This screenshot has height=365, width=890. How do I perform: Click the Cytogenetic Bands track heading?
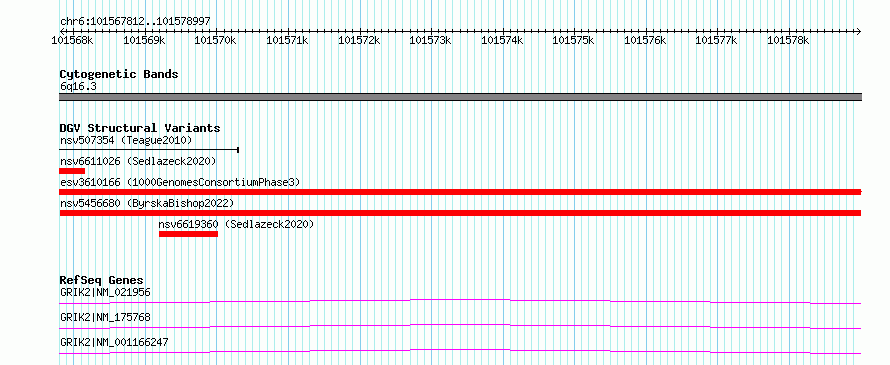[119, 74]
